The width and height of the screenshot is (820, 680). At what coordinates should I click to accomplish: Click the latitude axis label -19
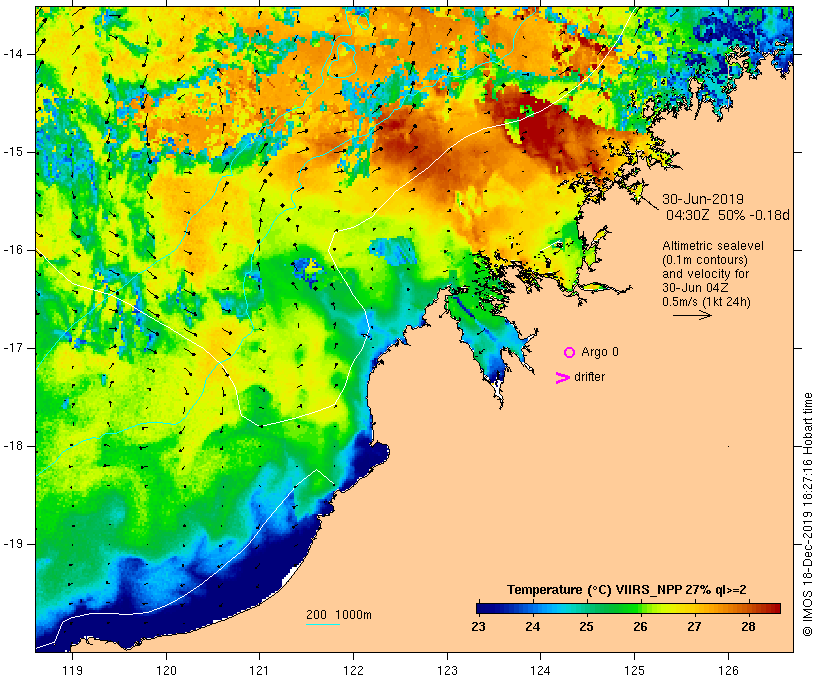click(x=13, y=544)
